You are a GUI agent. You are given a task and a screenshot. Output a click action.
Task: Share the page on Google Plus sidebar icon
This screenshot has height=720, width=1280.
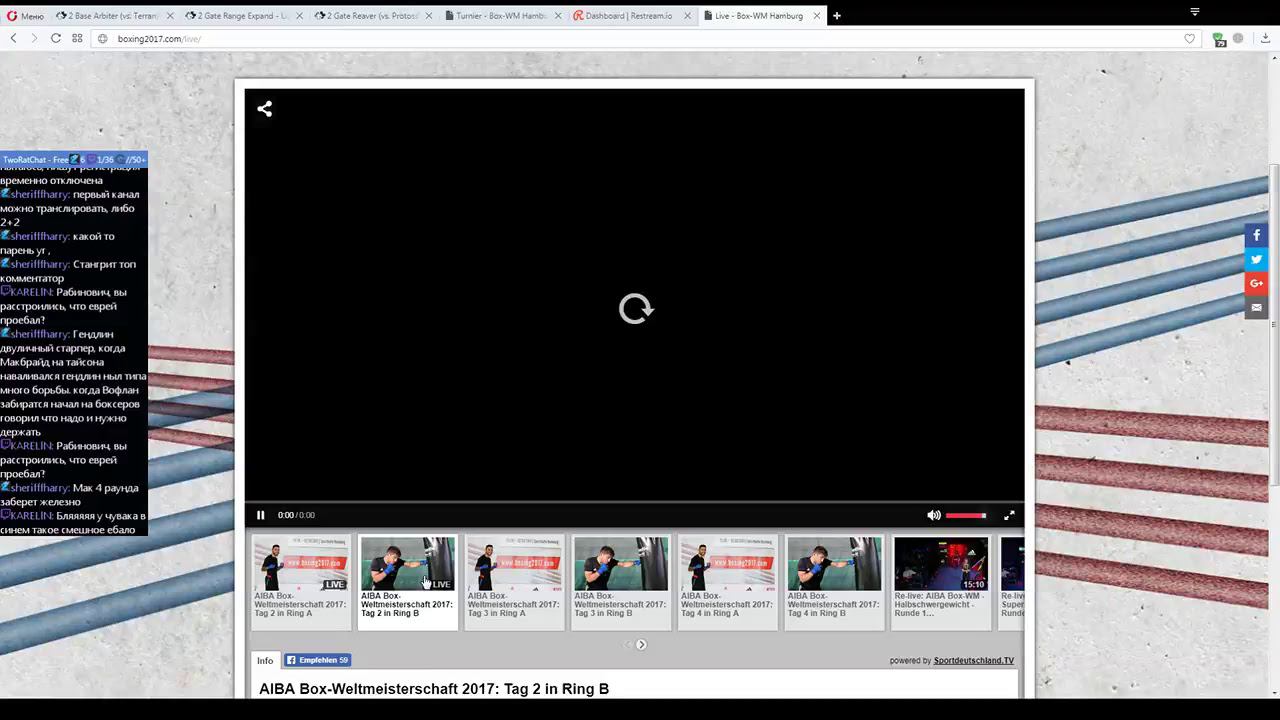point(1257,283)
